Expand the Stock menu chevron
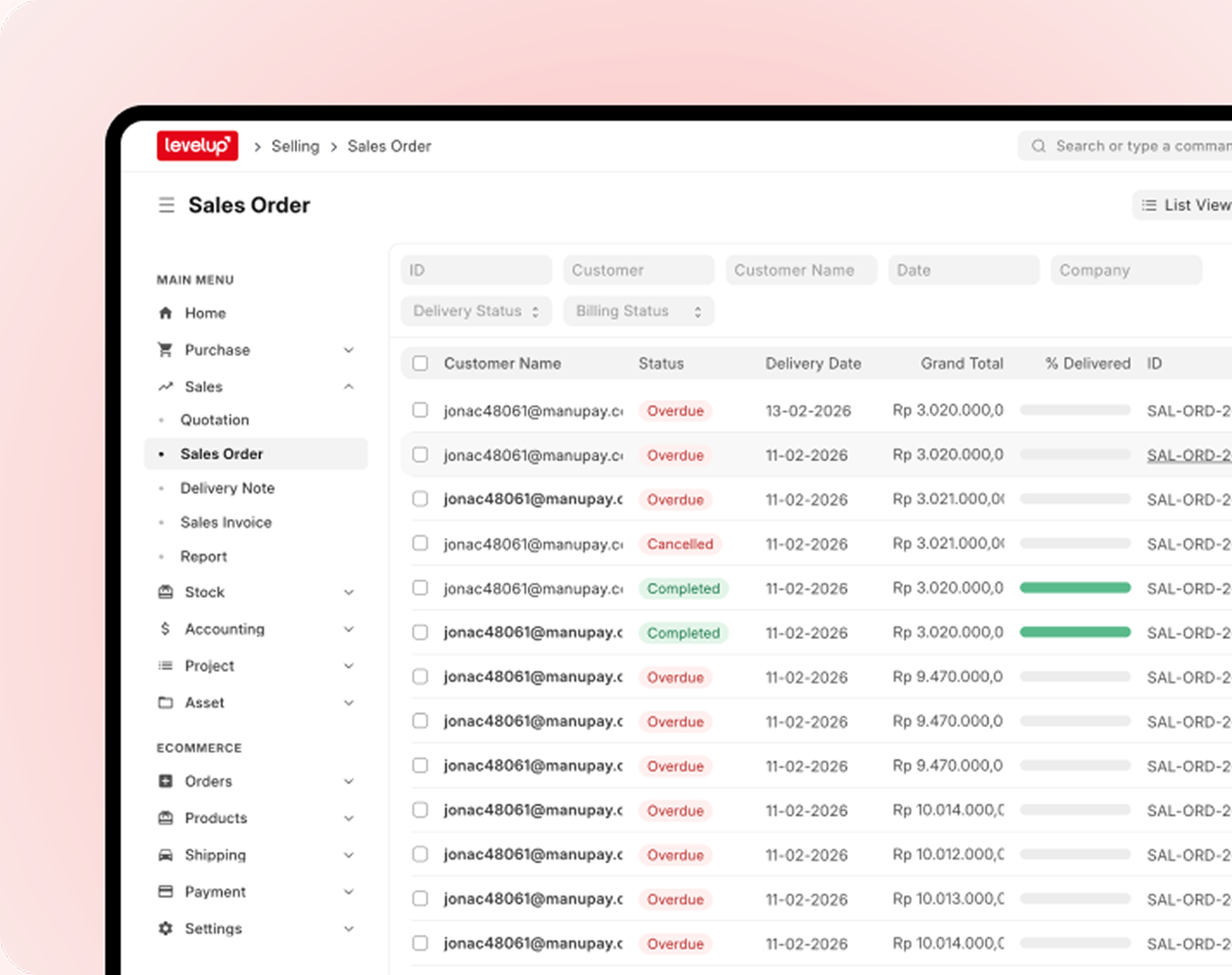The width and height of the screenshot is (1232, 975). click(349, 592)
